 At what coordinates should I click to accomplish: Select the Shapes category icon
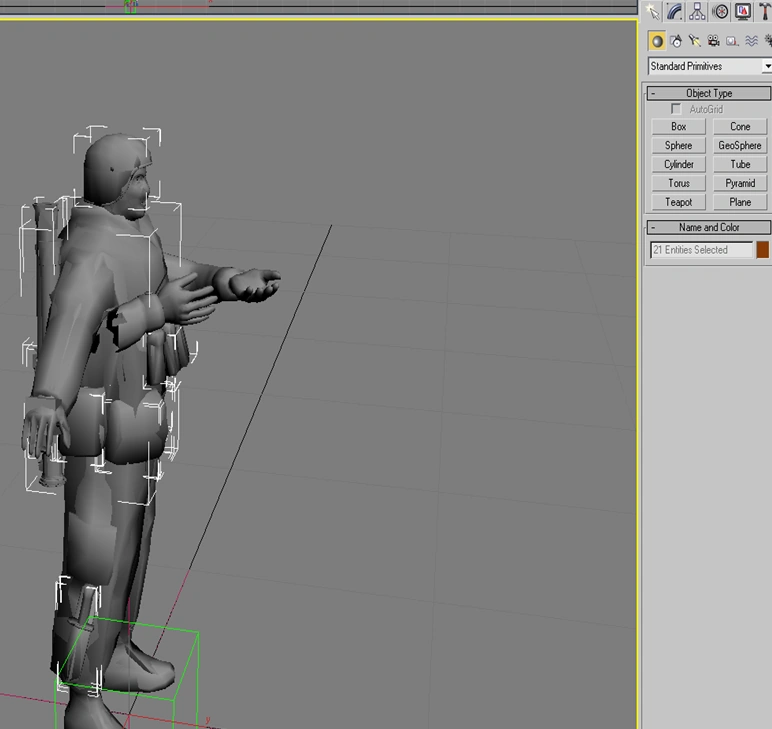pos(676,41)
